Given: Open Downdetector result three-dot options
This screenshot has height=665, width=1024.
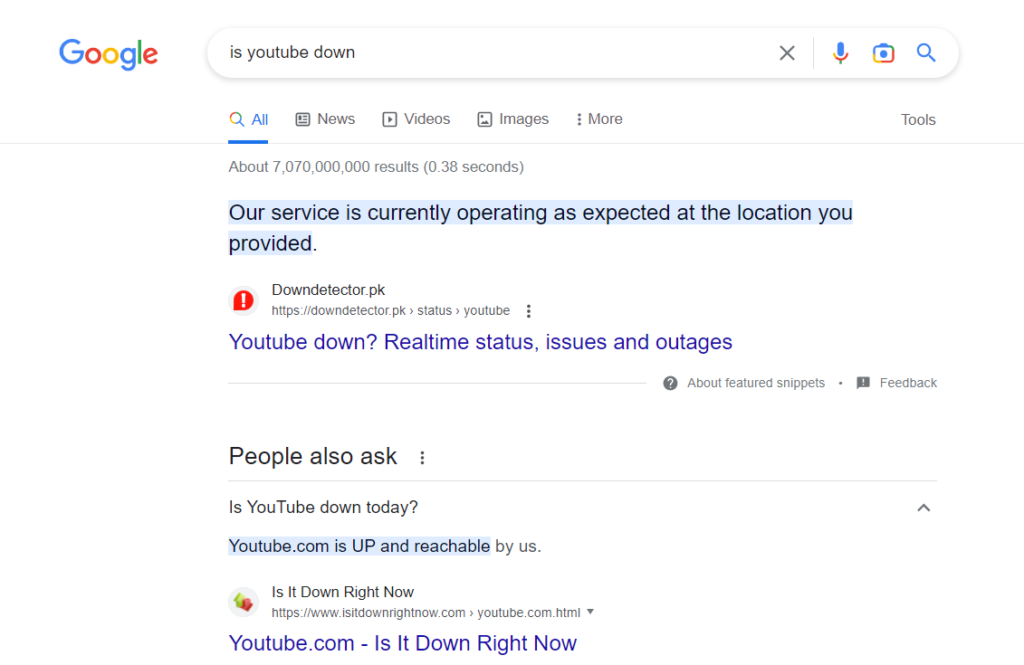Looking at the screenshot, I should (x=529, y=311).
